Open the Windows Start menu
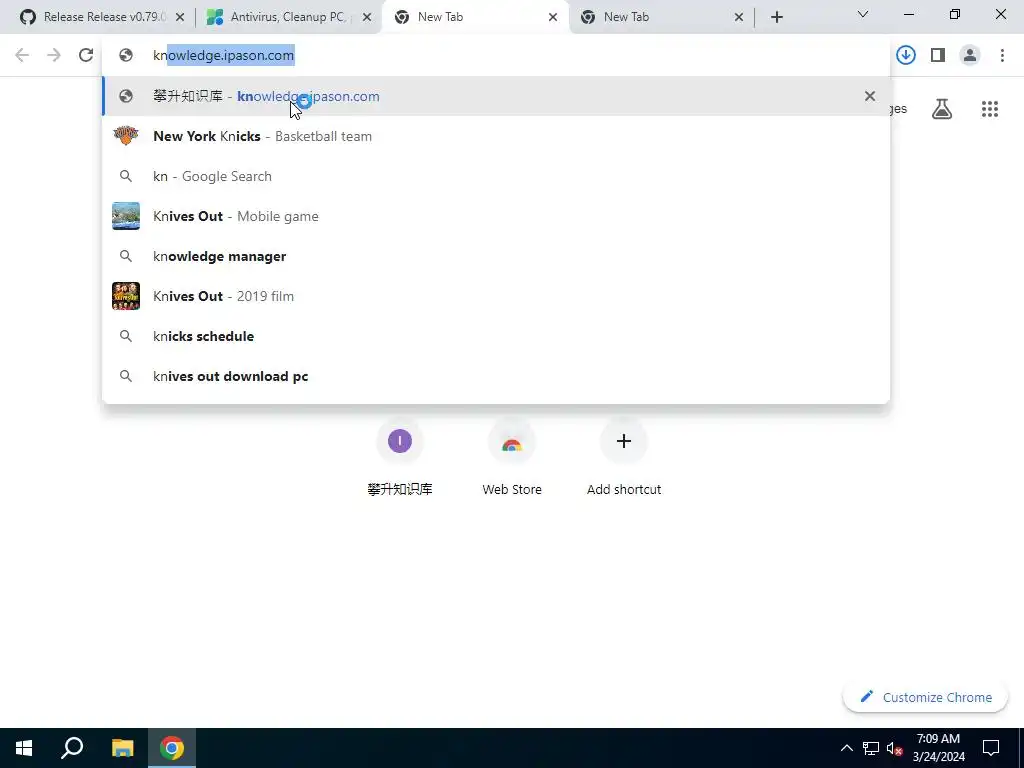Screen dimensions: 1024x768 [x=24, y=748]
